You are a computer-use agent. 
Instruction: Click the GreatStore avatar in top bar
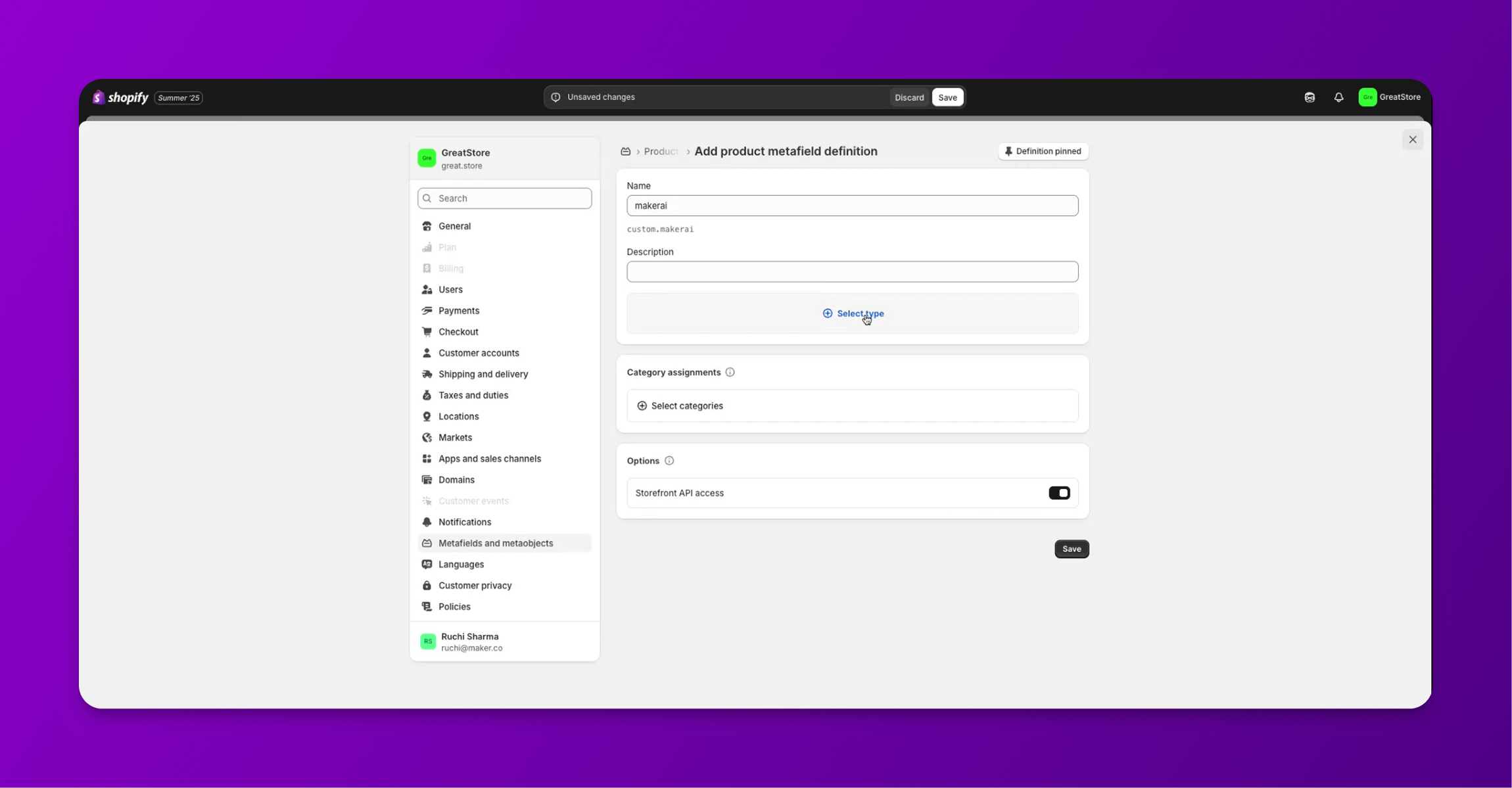(x=1367, y=97)
